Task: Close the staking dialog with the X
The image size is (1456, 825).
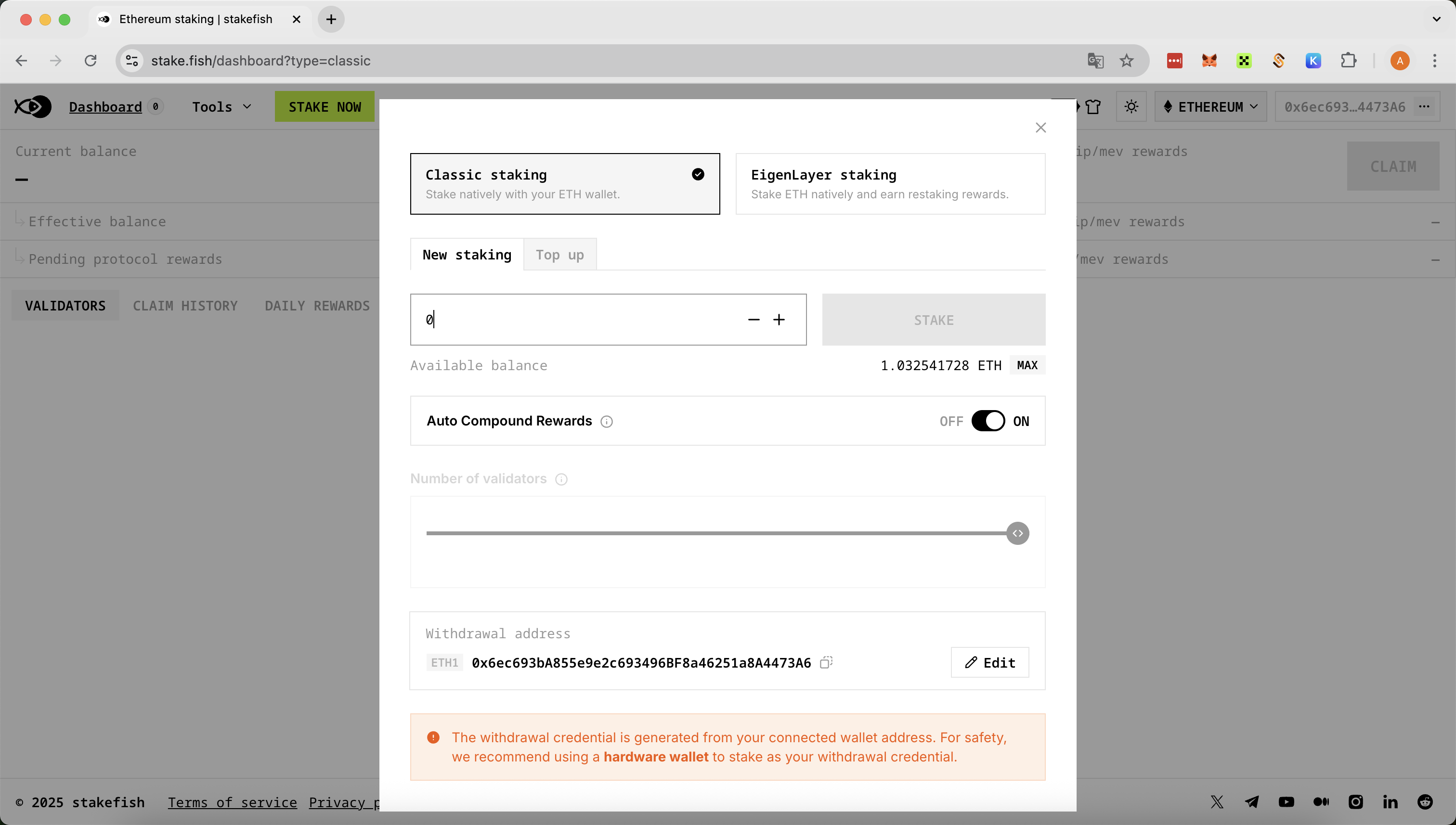Action: [x=1040, y=128]
